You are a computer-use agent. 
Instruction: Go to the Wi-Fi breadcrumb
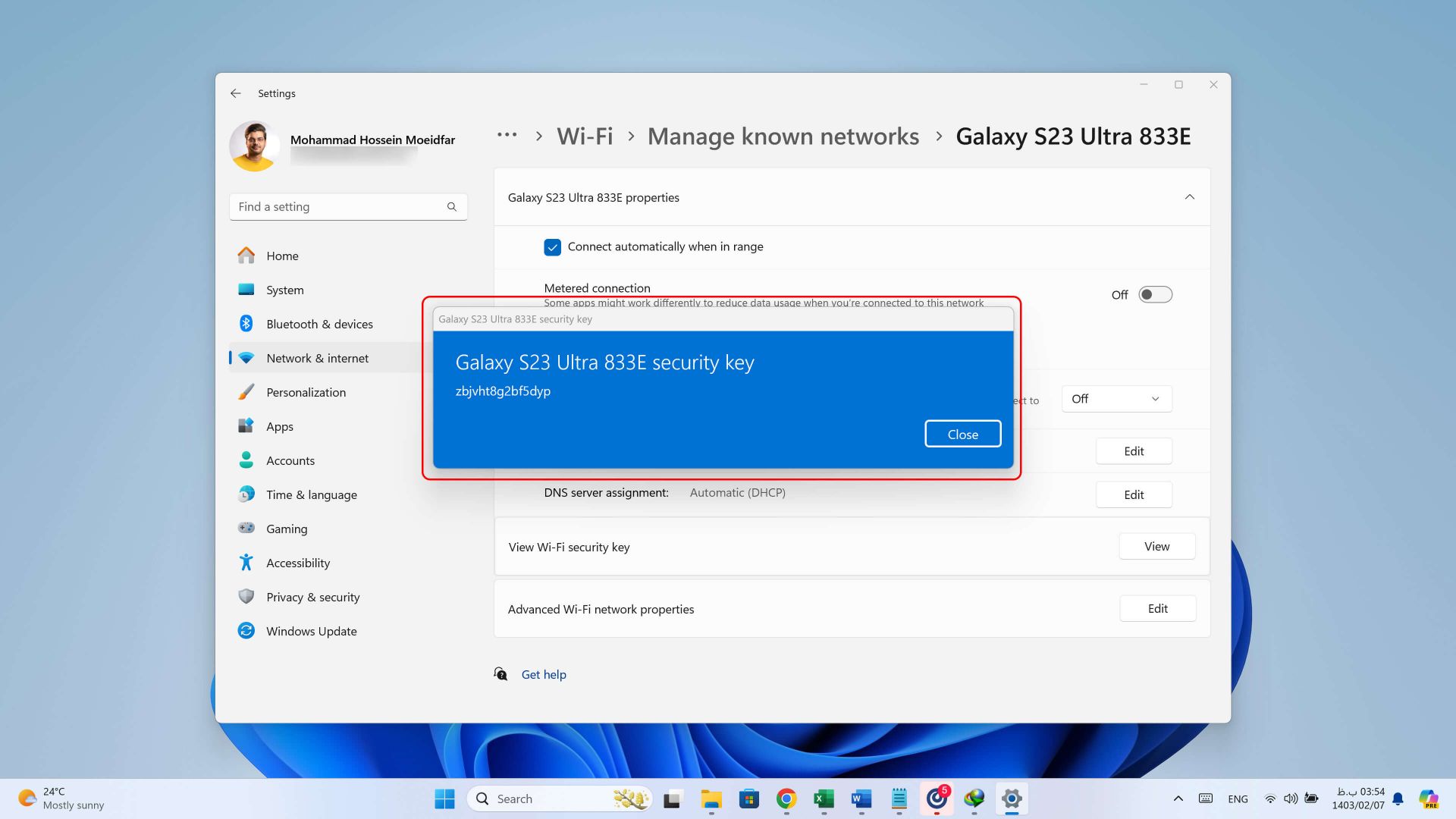pos(585,136)
